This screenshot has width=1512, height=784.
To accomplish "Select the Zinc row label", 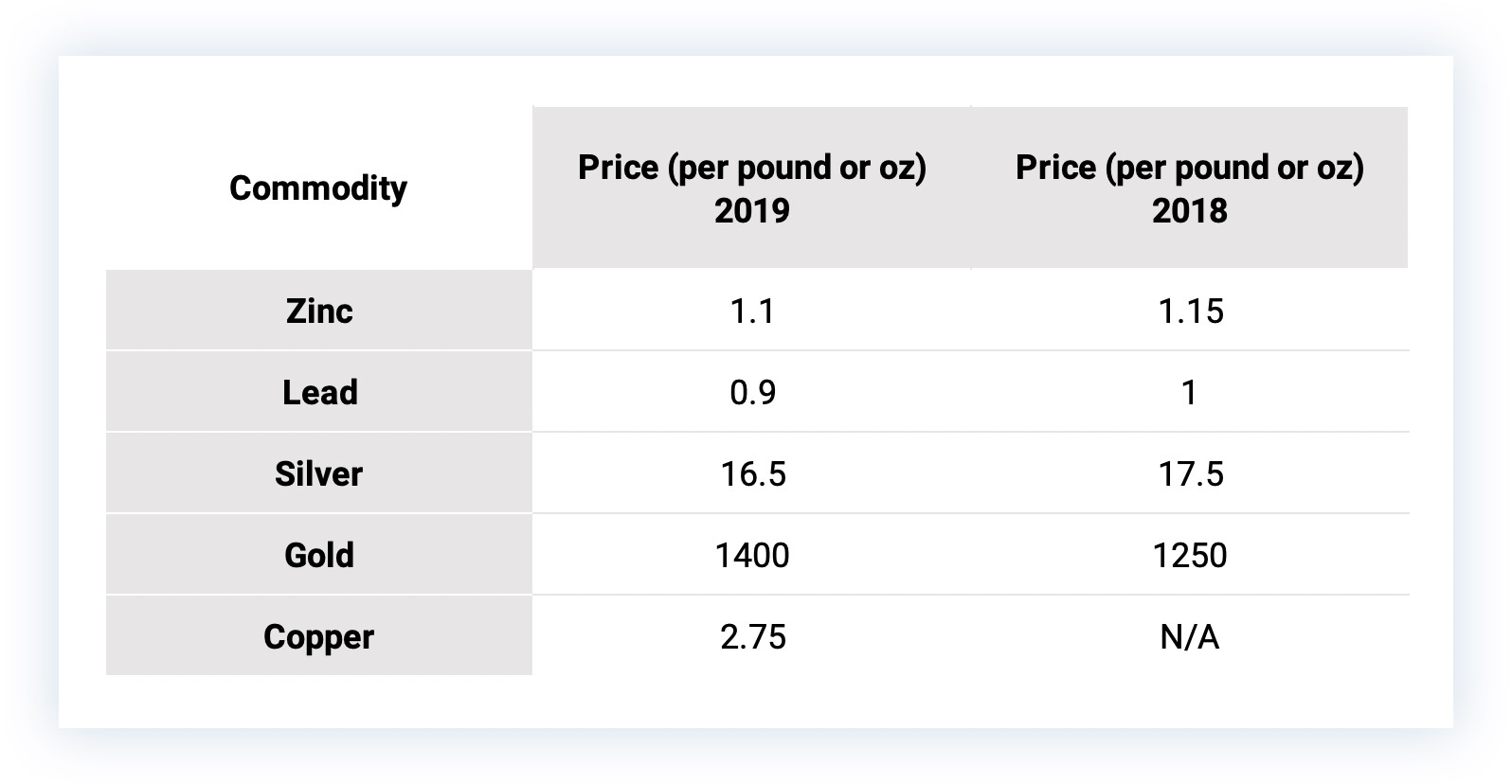I will pyautogui.click(x=319, y=311).
